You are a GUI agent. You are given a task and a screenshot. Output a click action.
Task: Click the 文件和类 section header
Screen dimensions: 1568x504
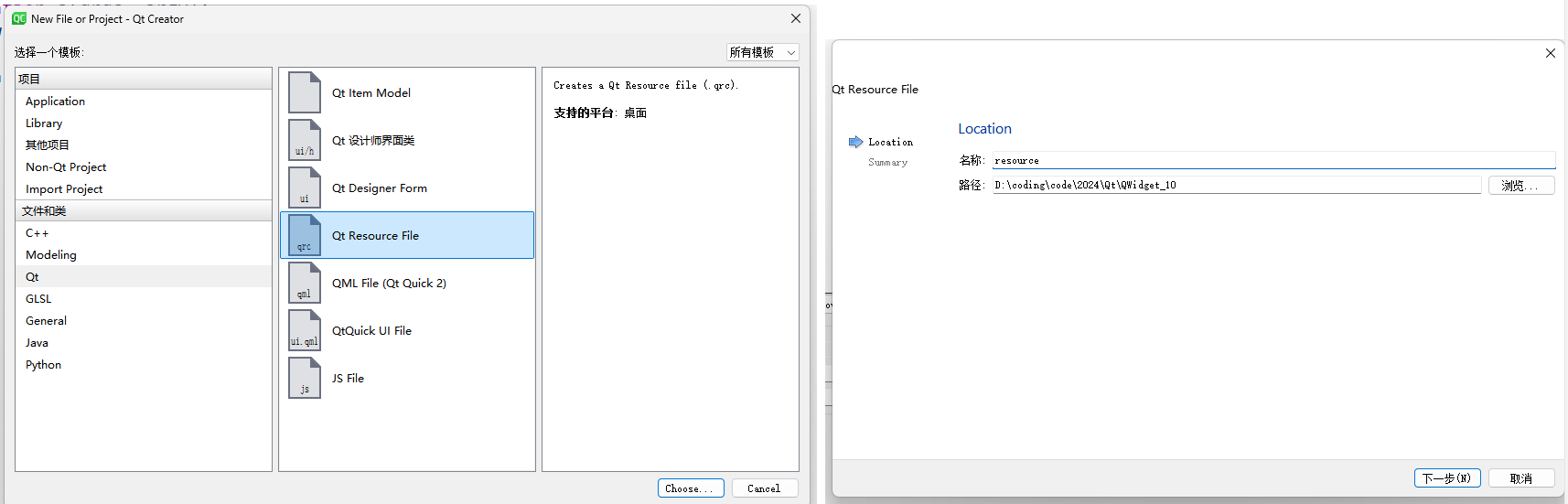click(144, 210)
